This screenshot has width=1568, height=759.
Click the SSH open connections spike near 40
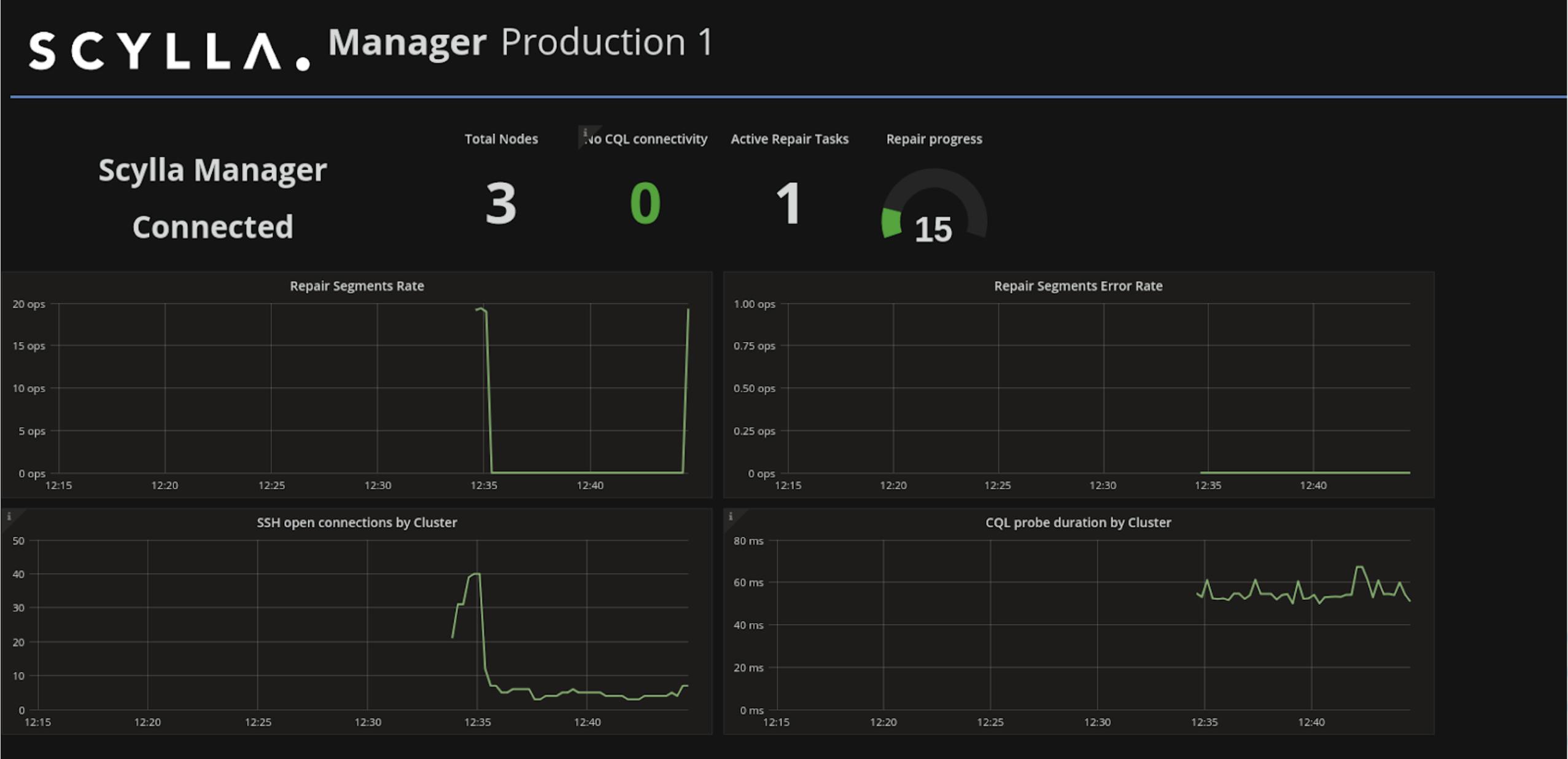[475, 575]
